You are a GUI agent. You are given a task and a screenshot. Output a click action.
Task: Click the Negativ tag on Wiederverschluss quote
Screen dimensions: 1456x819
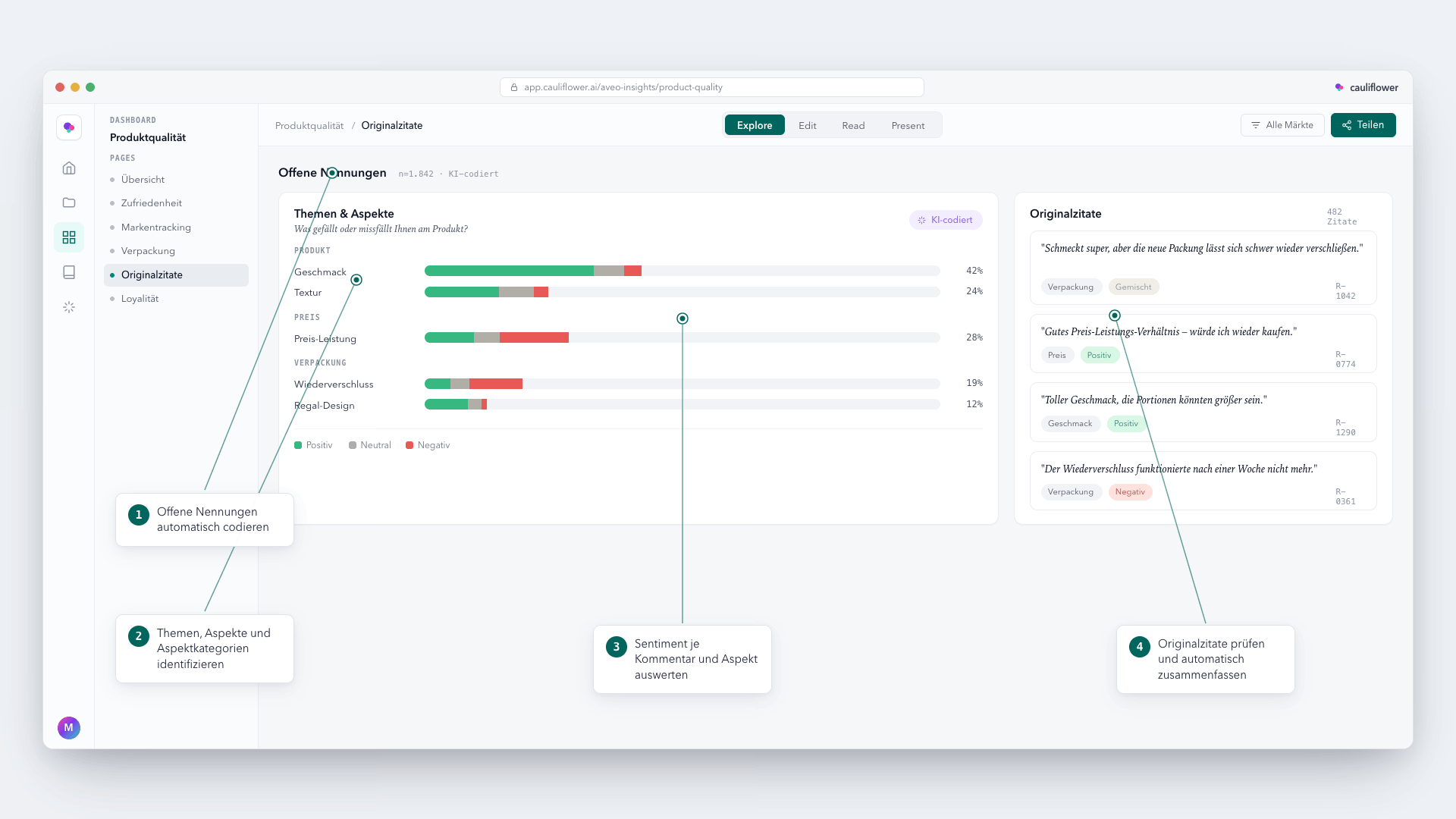(x=1130, y=492)
